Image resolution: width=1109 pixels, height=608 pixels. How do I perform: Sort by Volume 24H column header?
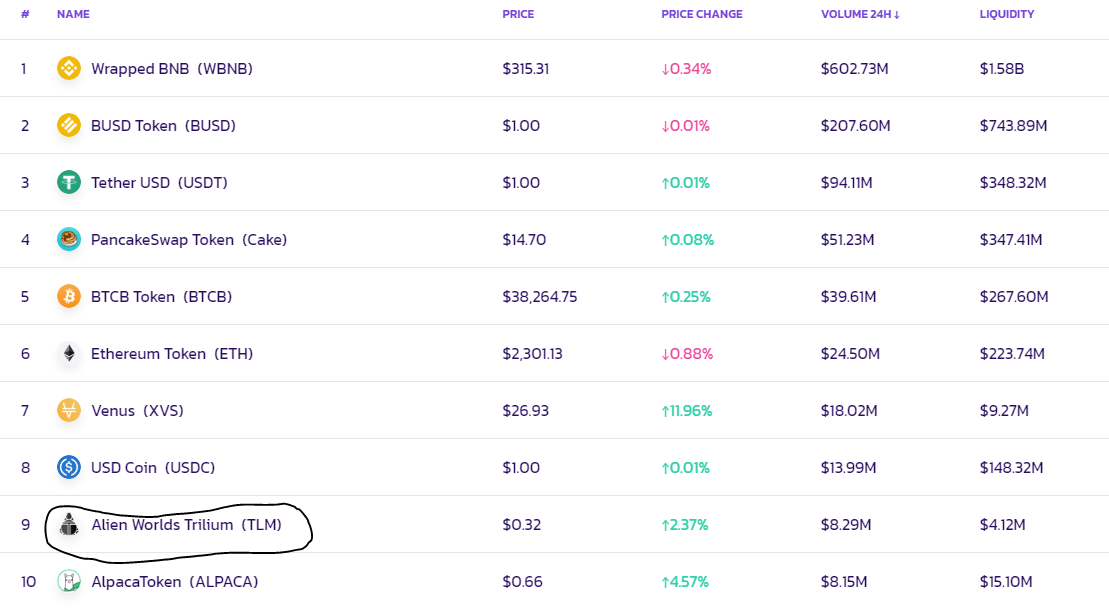tap(860, 14)
